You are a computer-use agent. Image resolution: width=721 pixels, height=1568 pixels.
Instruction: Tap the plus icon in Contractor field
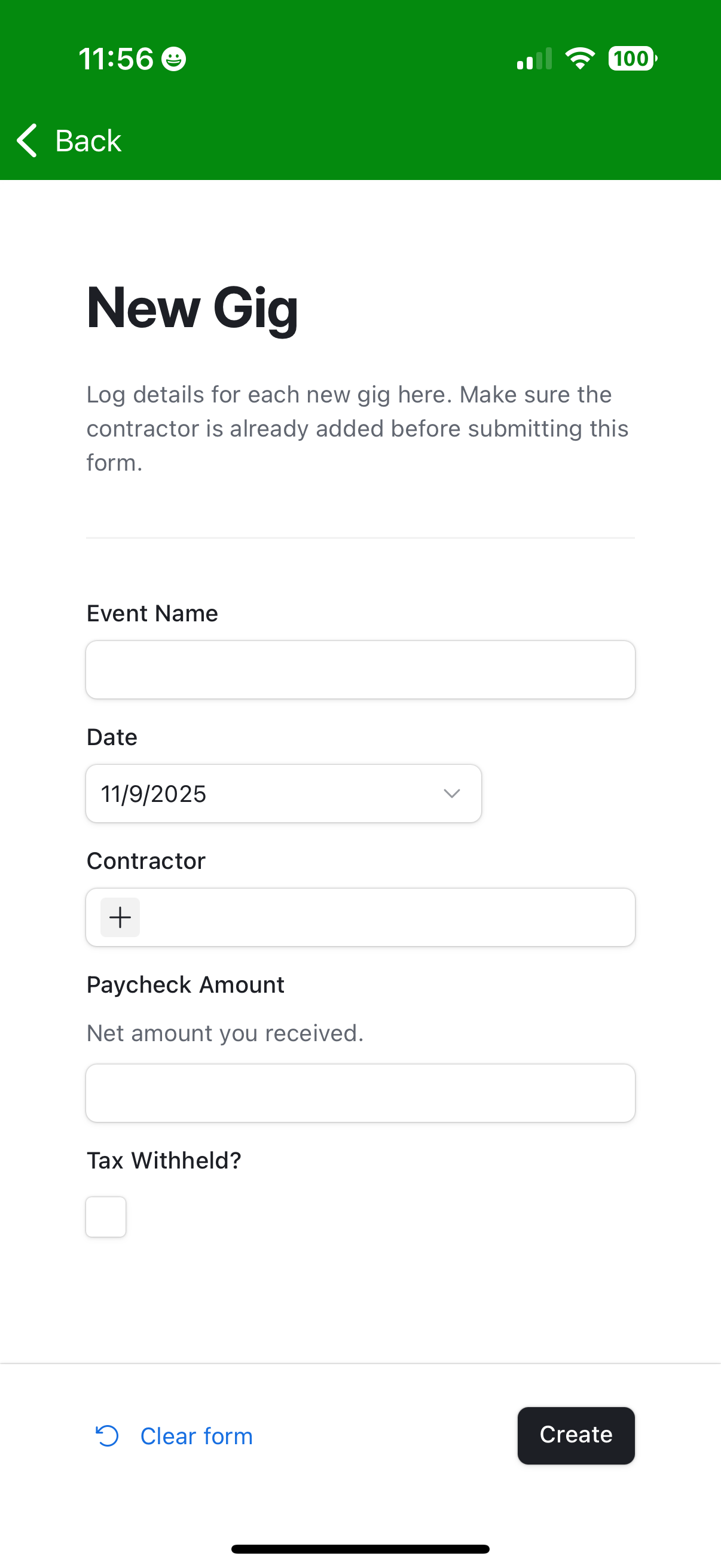[x=120, y=917]
